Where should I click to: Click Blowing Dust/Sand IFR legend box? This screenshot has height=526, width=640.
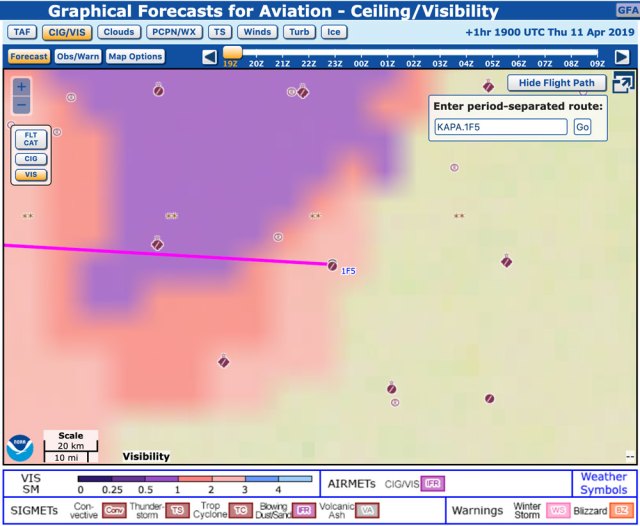coord(304,510)
